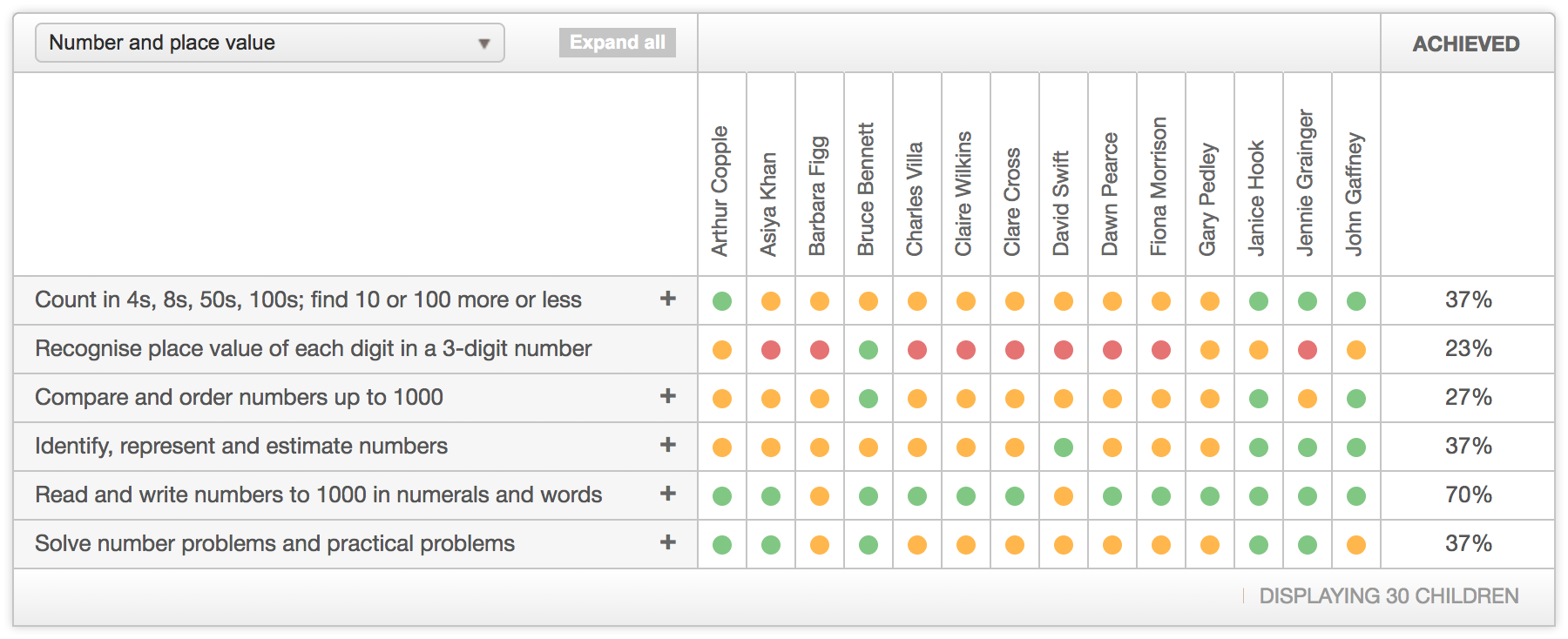Click the DISPLAYING 30 CHILDREN link
The width and height of the screenshot is (1568, 639).
pos(1389,596)
